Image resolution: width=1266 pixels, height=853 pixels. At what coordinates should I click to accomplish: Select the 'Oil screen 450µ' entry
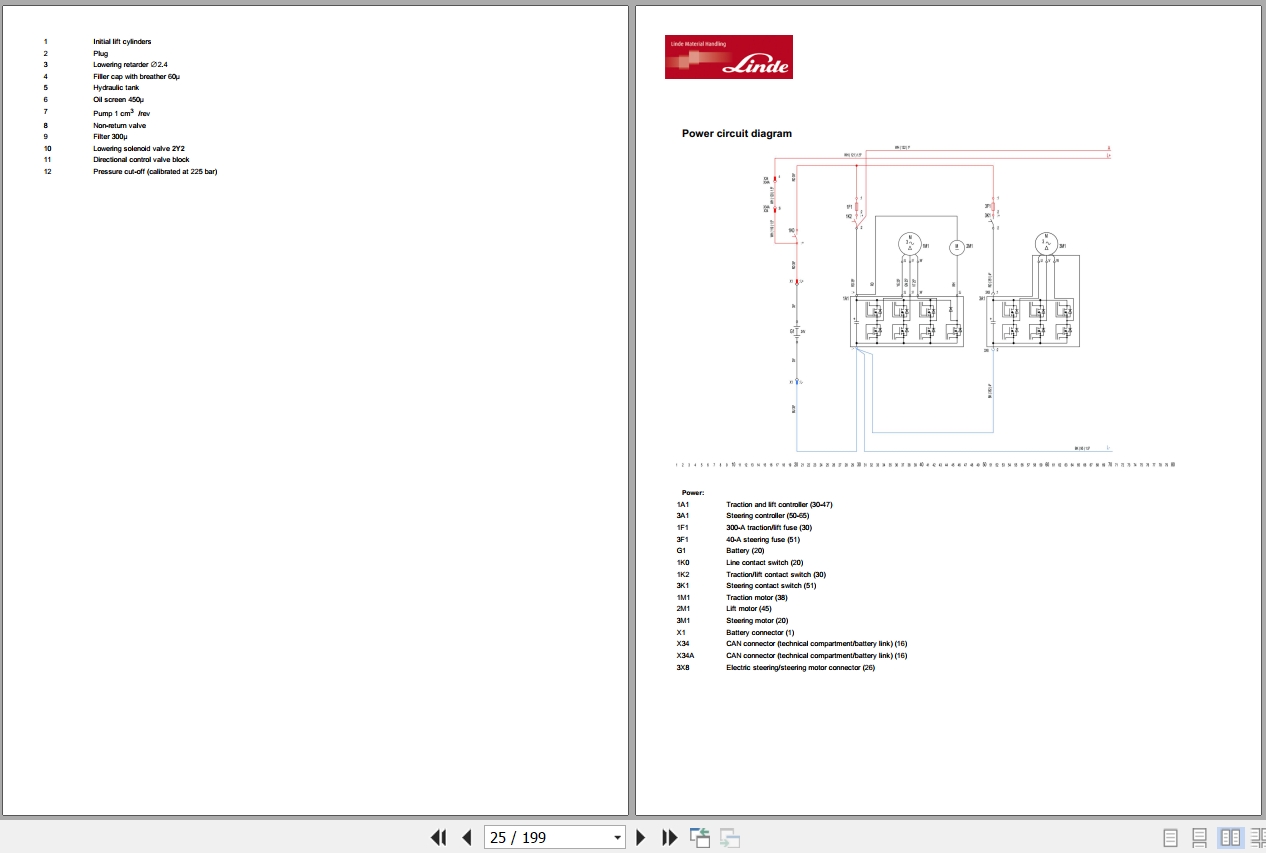point(119,100)
